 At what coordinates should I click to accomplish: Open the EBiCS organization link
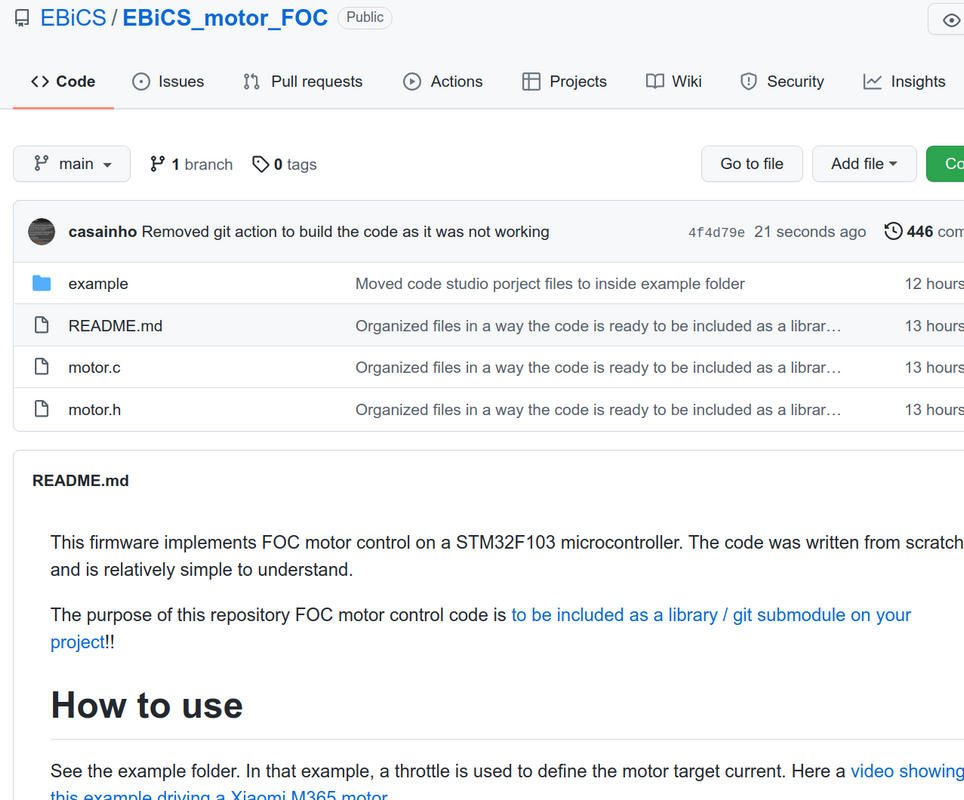[73, 18]
